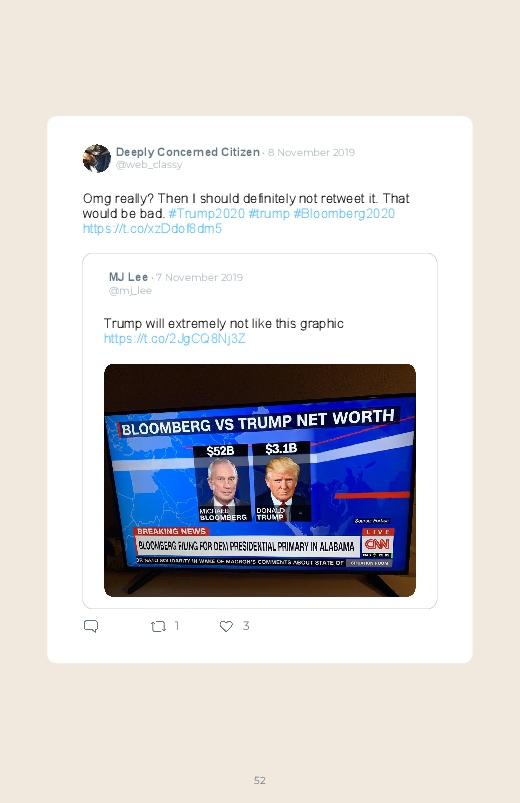Open the 8 November 2019 timestamp
Image resolution: width=520 pixels, height=803 pixels.
pyautogui.click(x=311, y=153)
